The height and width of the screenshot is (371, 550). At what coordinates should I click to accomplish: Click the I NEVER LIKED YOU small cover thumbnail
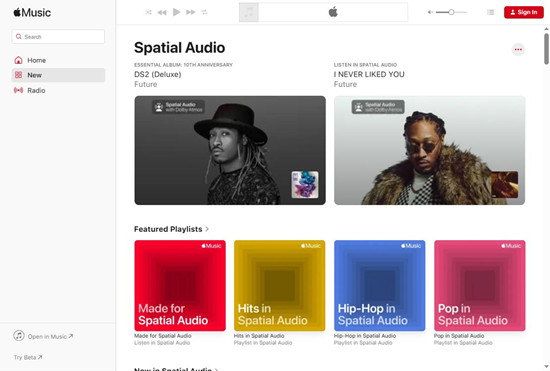(x=504, y=184)
